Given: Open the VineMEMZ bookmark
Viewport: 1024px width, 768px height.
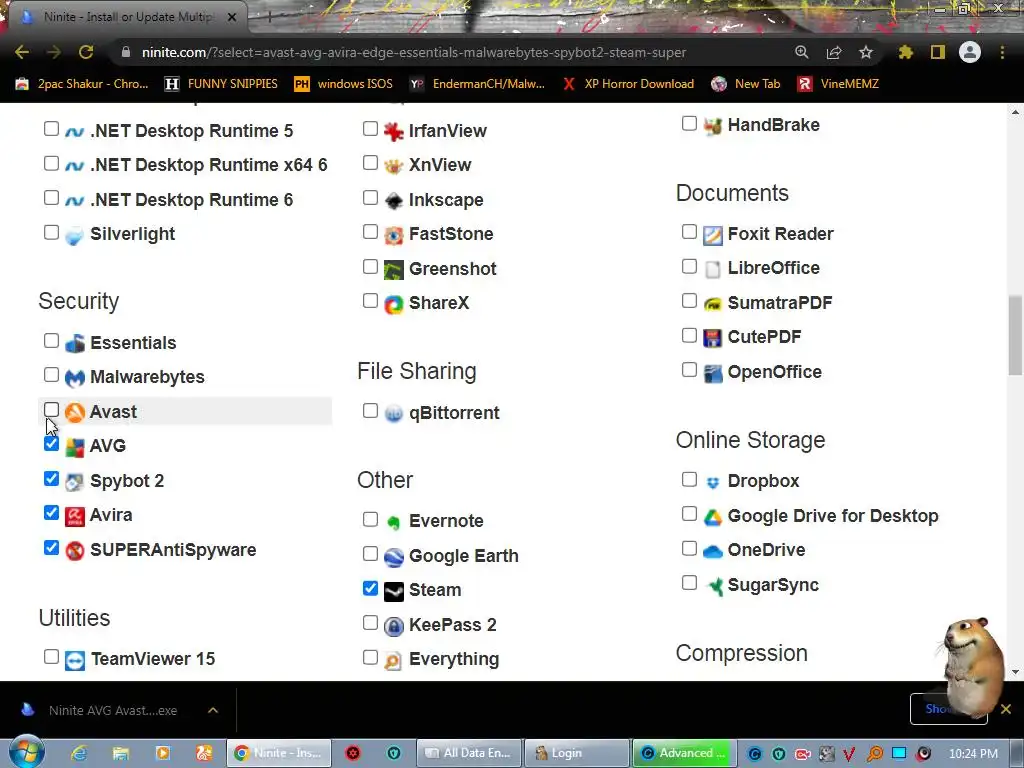Looking at the screenshot, I should 839,84.
